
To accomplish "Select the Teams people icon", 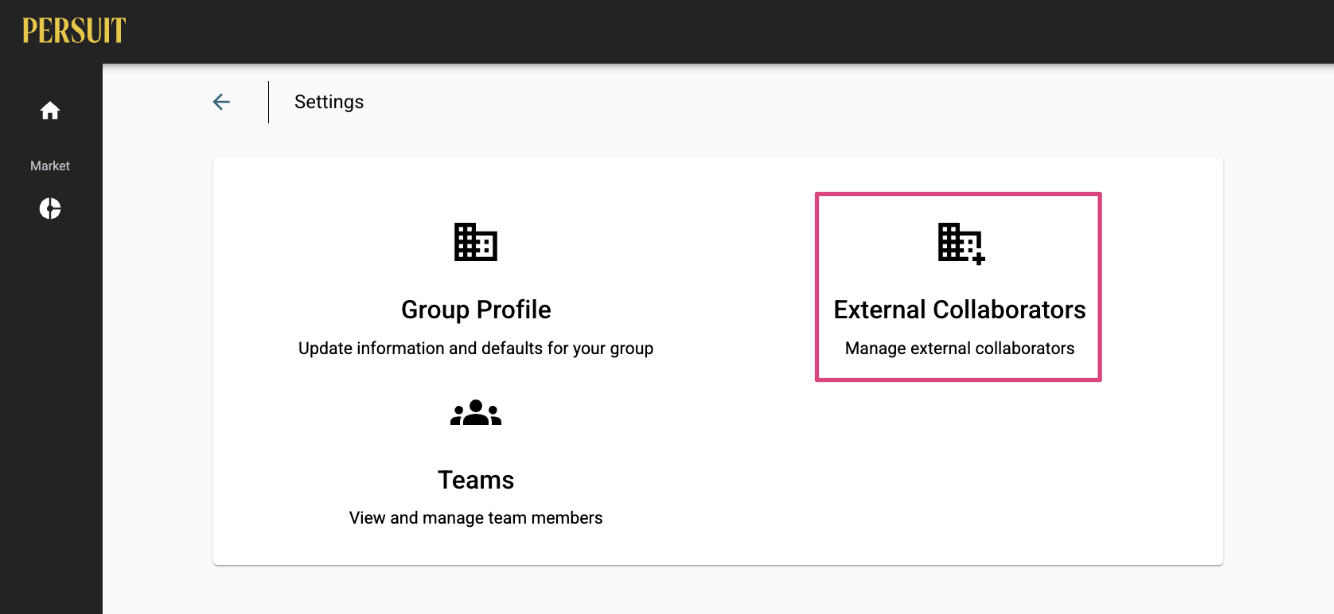I will tap(476, 413).
